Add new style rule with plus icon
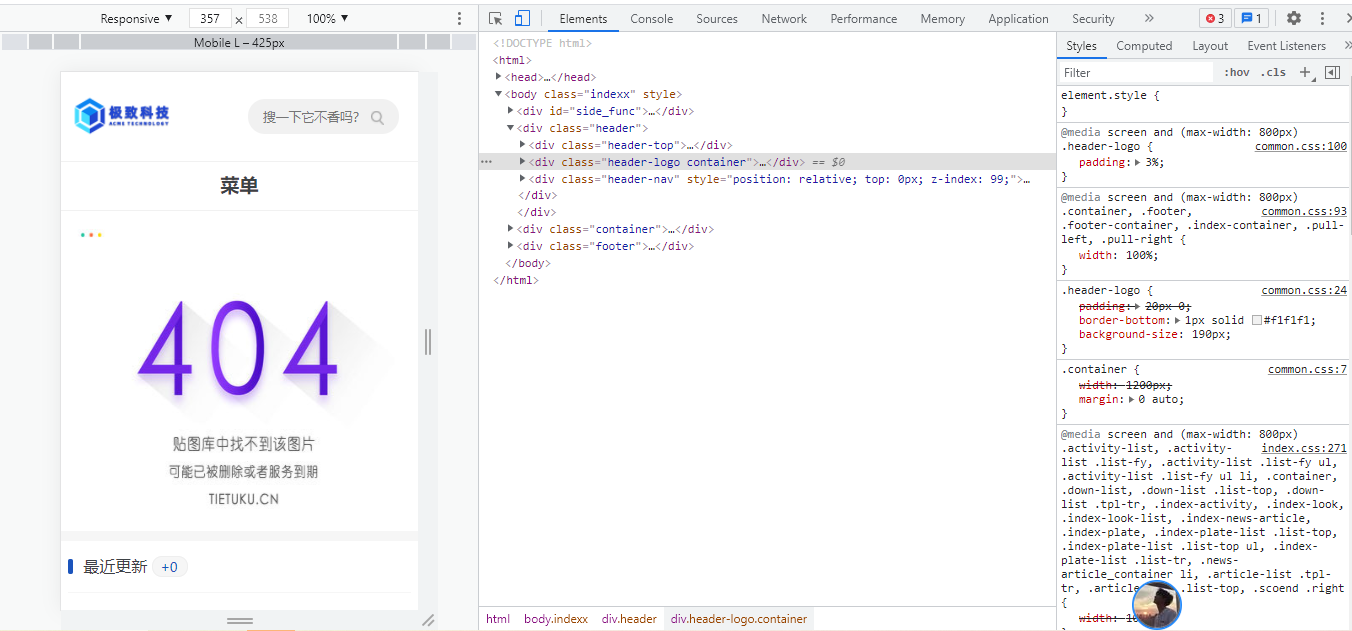This screenshot has height=631, width=1352. pos(1304,72)
